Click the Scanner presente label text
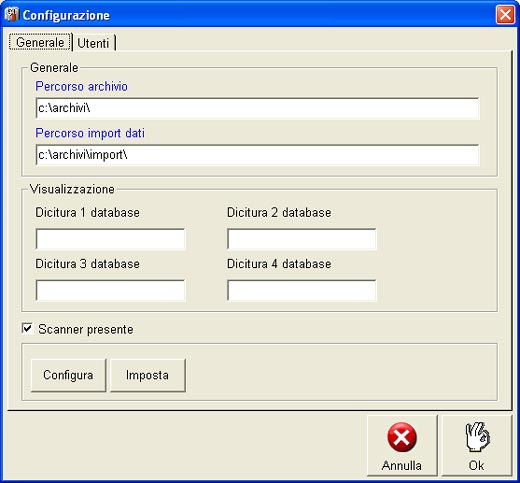 tap(86, 329)
